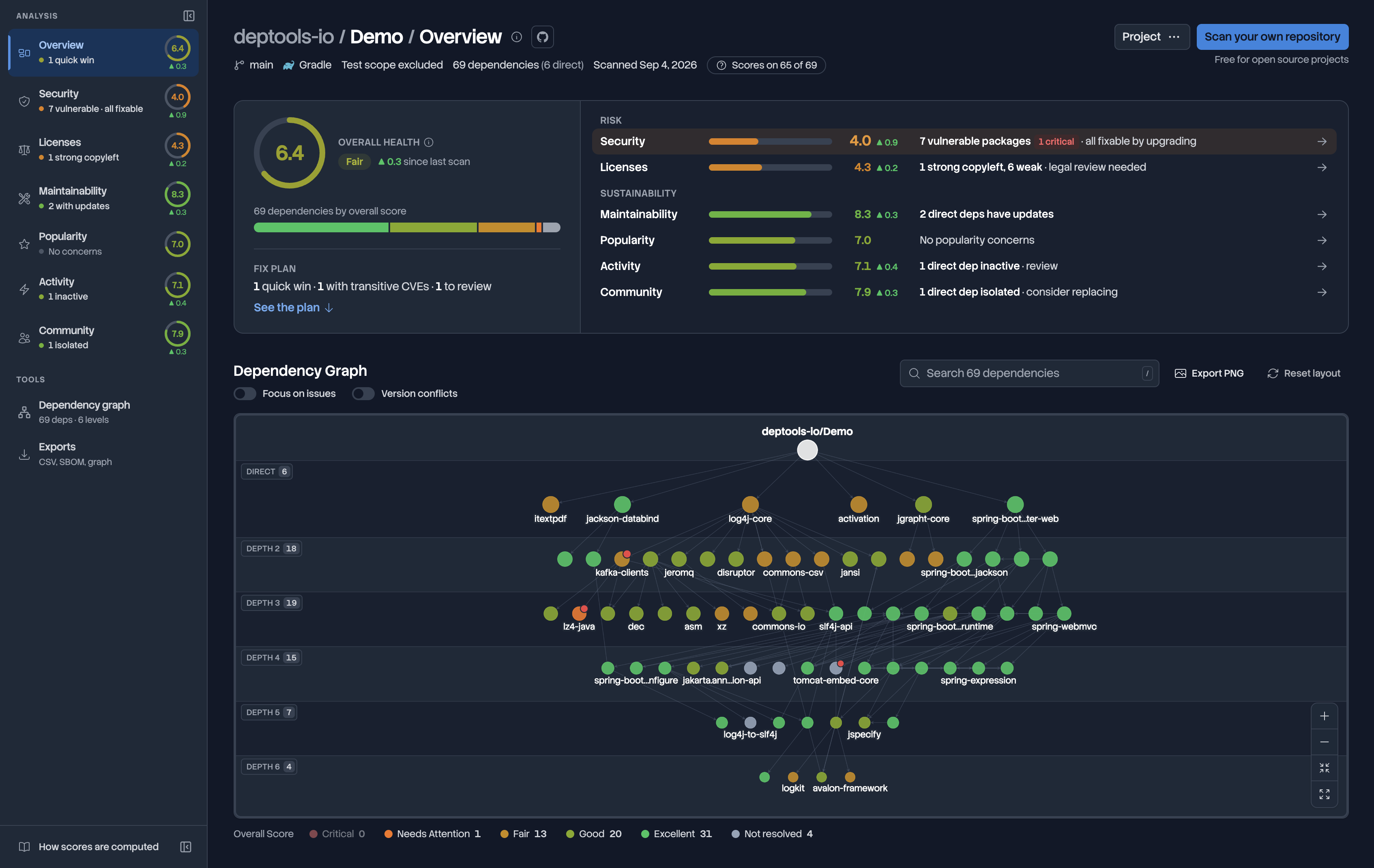This screenshot has width=1374, height=868.
Task: Open the Licenses risk row
Action: (964, 167)
